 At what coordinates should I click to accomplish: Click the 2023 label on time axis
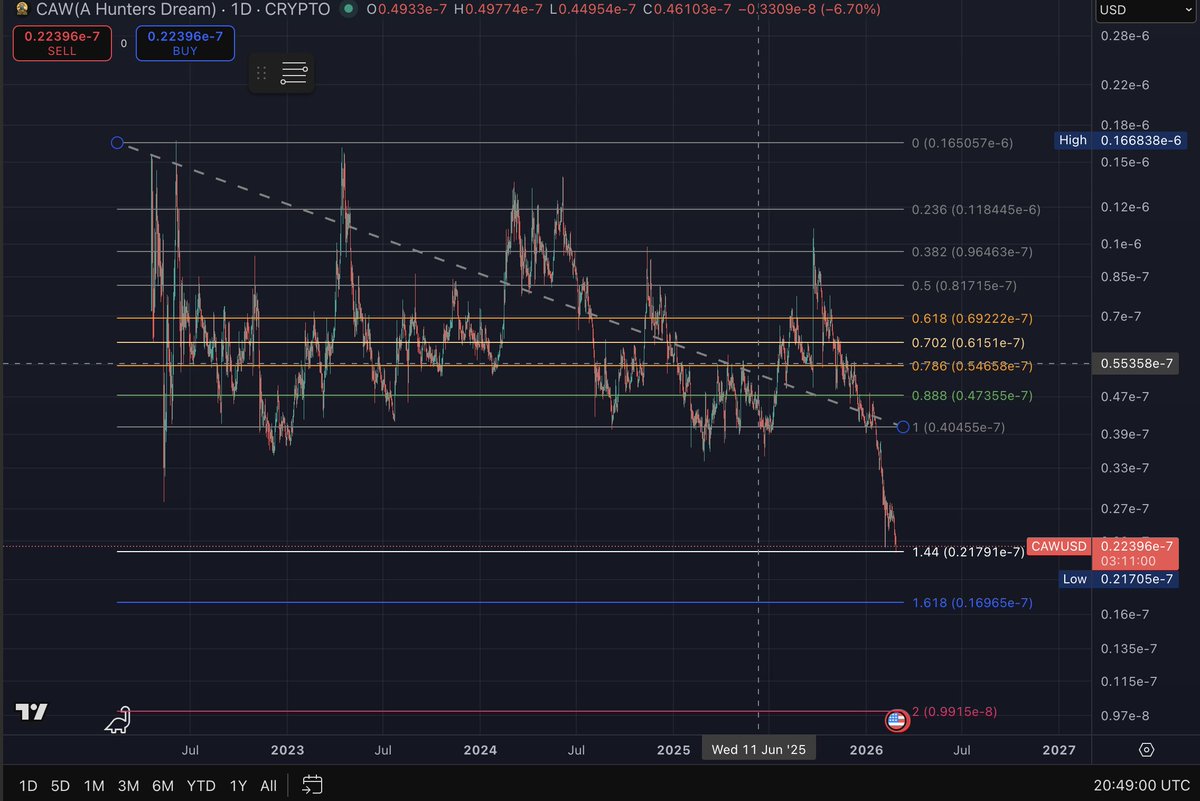[287, 750]
